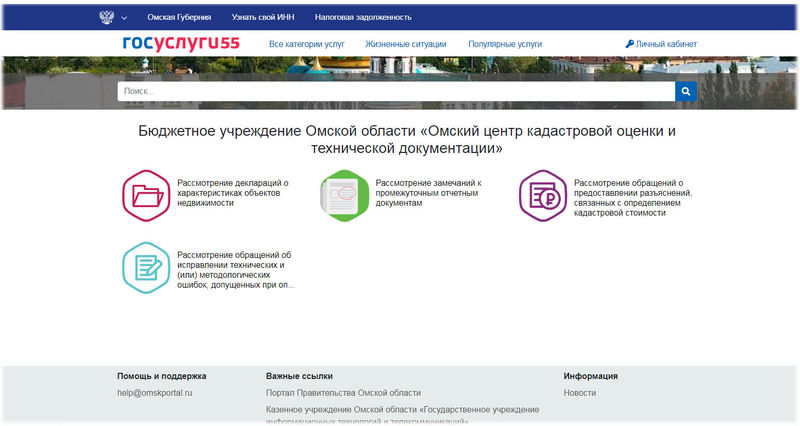Go to the госуслуги55 logo homepage
This screenshot has width=800, height=426.
[x=181, y=43]
